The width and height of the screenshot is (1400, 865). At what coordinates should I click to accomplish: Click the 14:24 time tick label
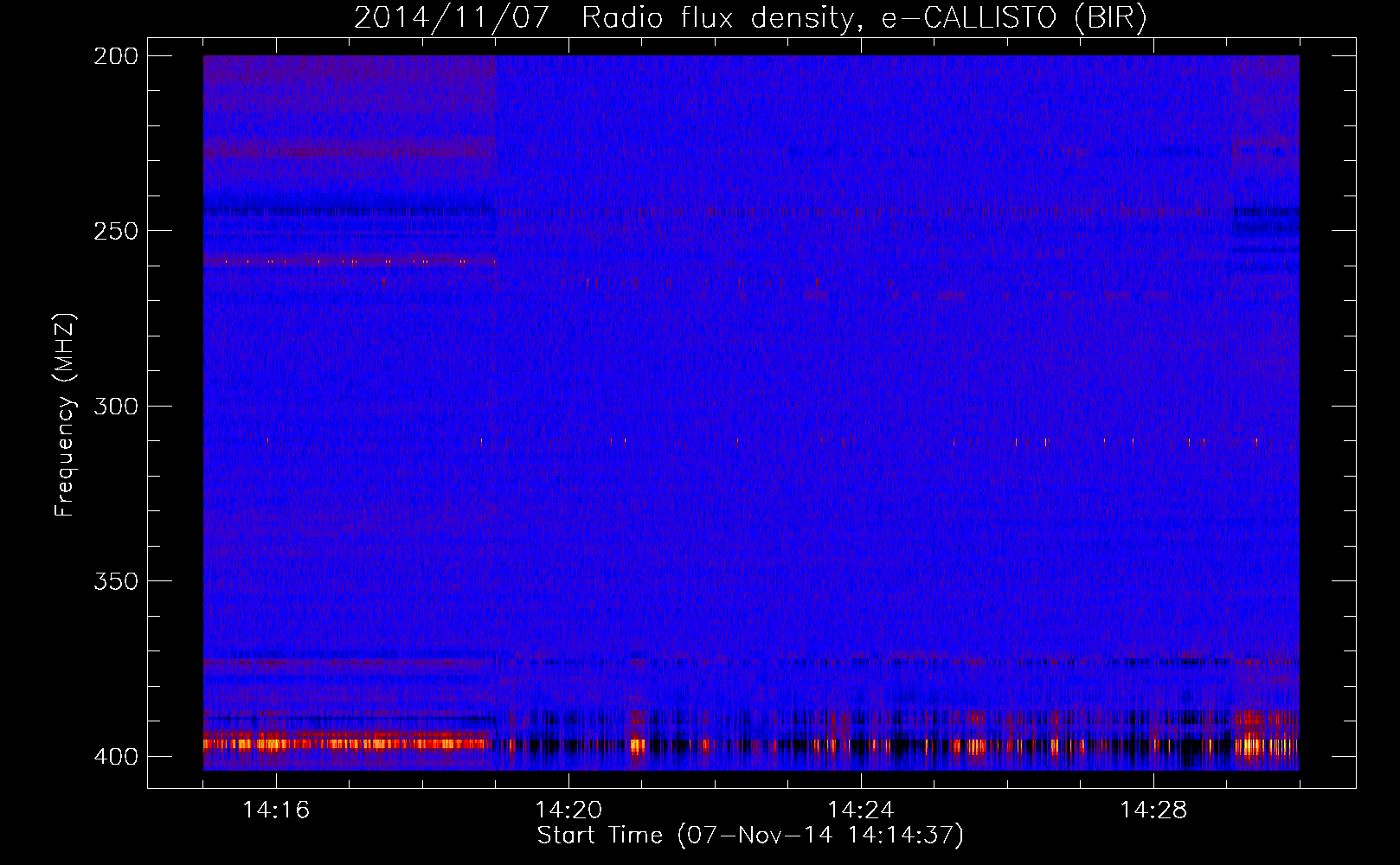(861, 810)
